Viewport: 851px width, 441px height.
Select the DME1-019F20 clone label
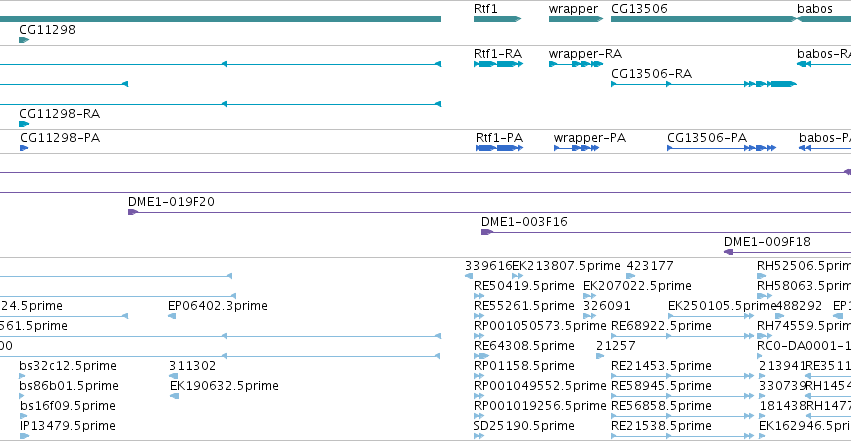(171, 202)
